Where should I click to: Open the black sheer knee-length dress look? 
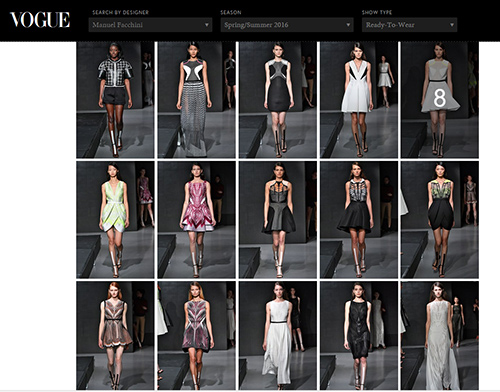pyautogui.click(x=359, y=336)
